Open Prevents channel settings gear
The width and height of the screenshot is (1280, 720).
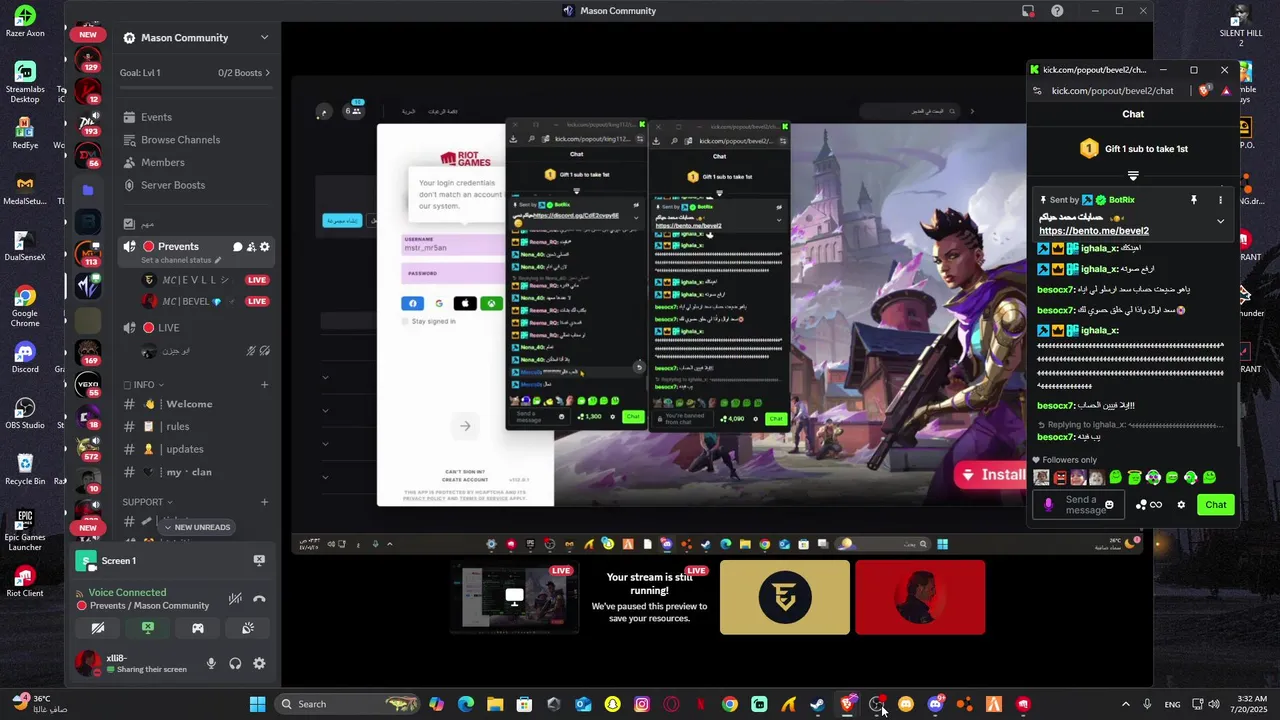click(x=264, y=247)
